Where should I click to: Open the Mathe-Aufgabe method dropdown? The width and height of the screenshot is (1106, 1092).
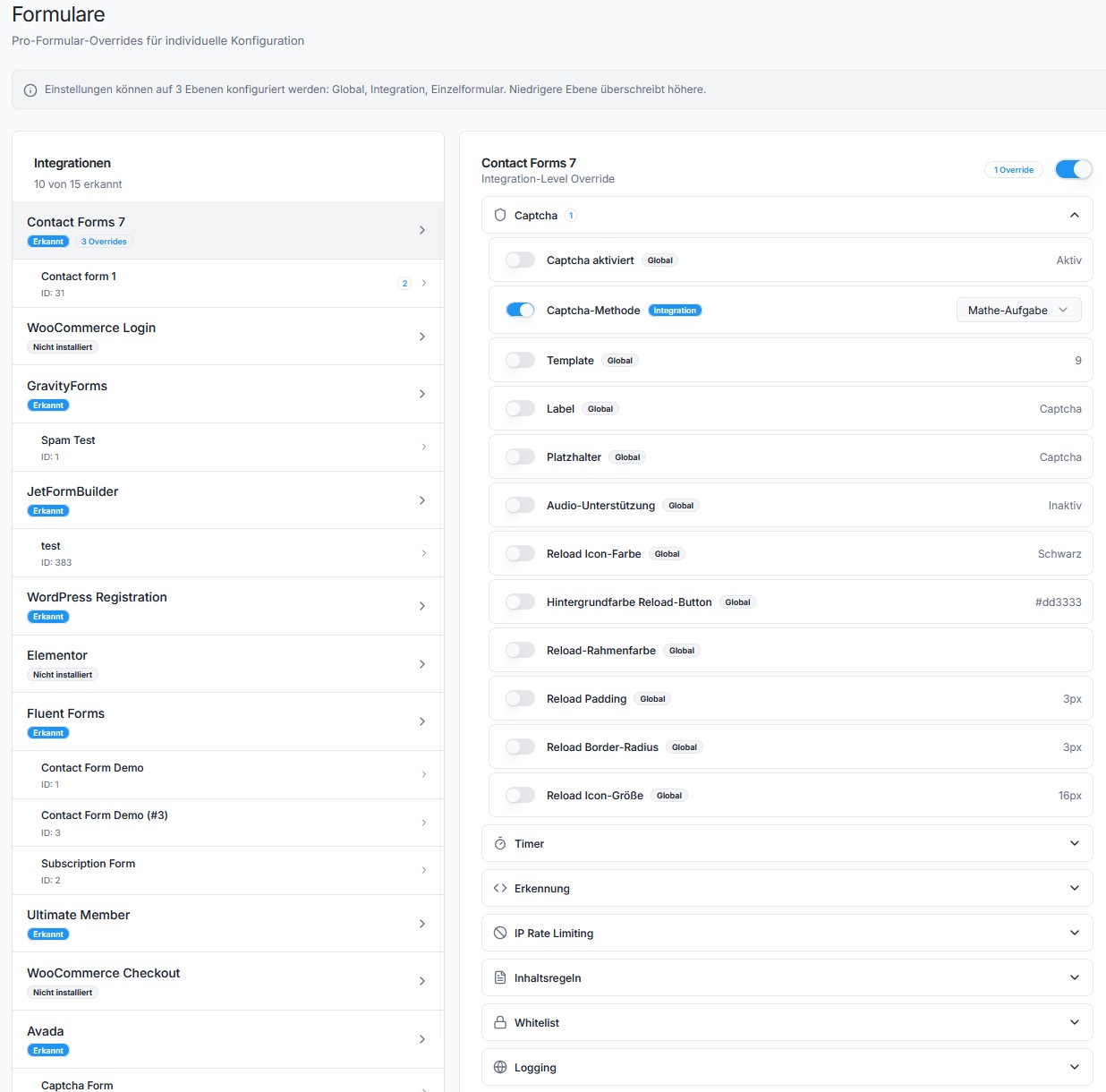[x=1018, y=311]
